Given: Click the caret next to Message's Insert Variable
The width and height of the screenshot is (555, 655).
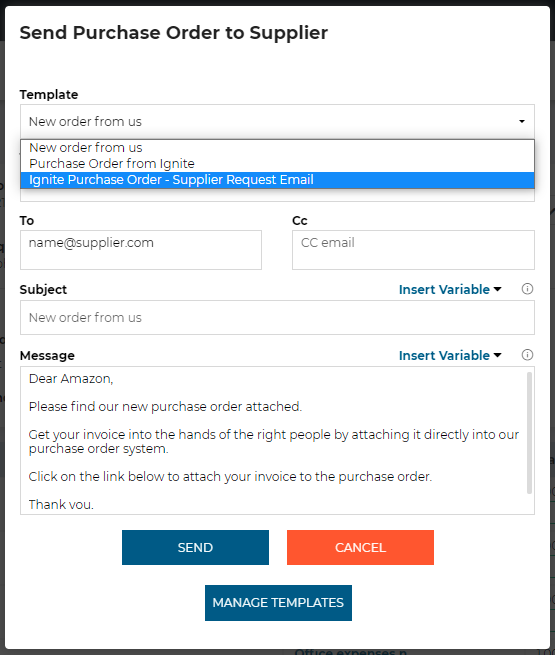Looking at the screenshot, I should [497, 355].
